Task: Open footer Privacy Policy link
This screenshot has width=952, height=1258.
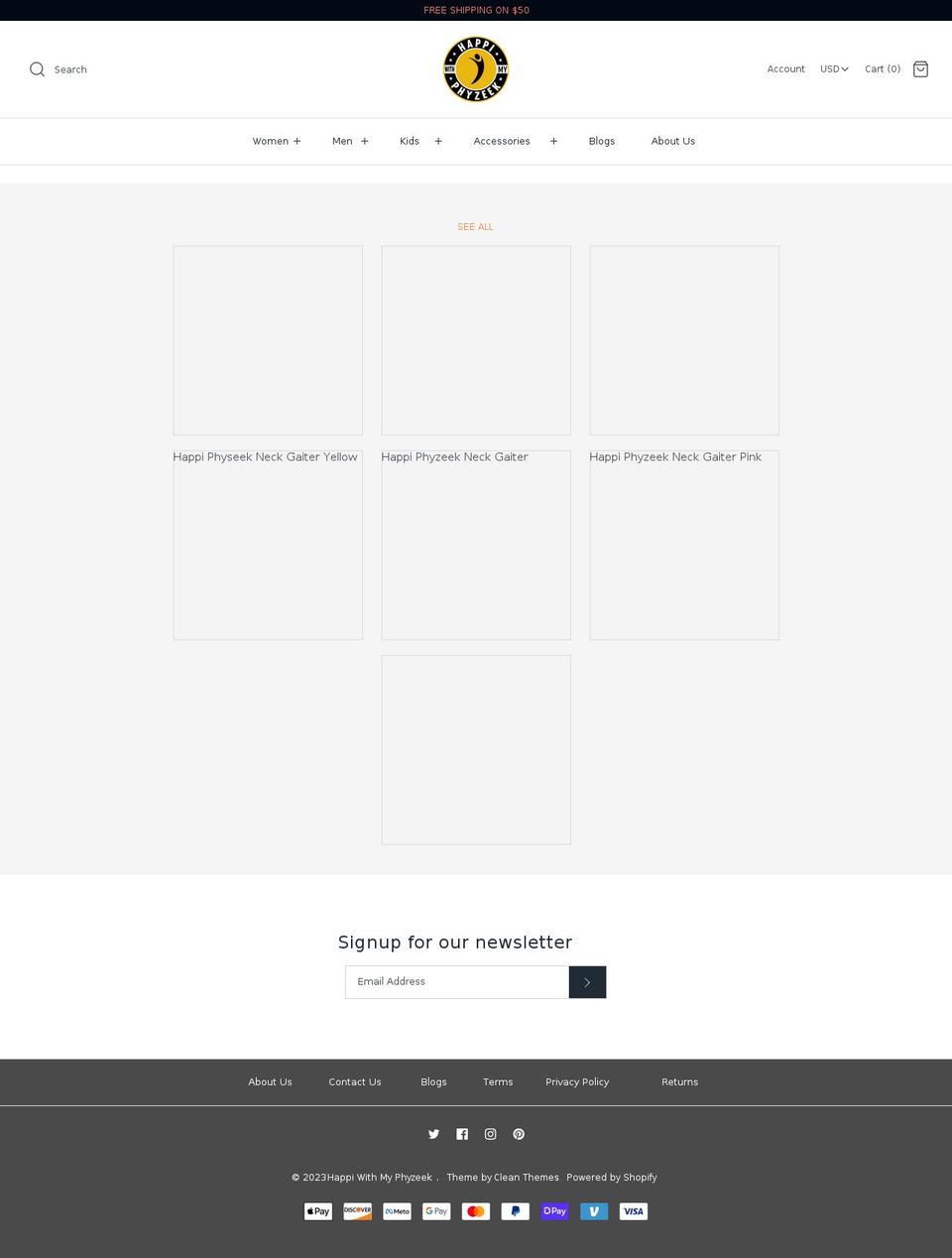Action: pos(577,1082)
